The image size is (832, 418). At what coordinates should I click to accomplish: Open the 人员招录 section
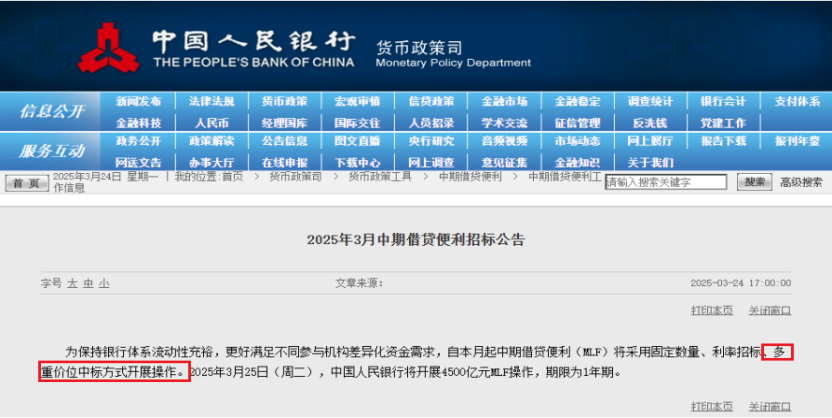(x=431, y=123)
